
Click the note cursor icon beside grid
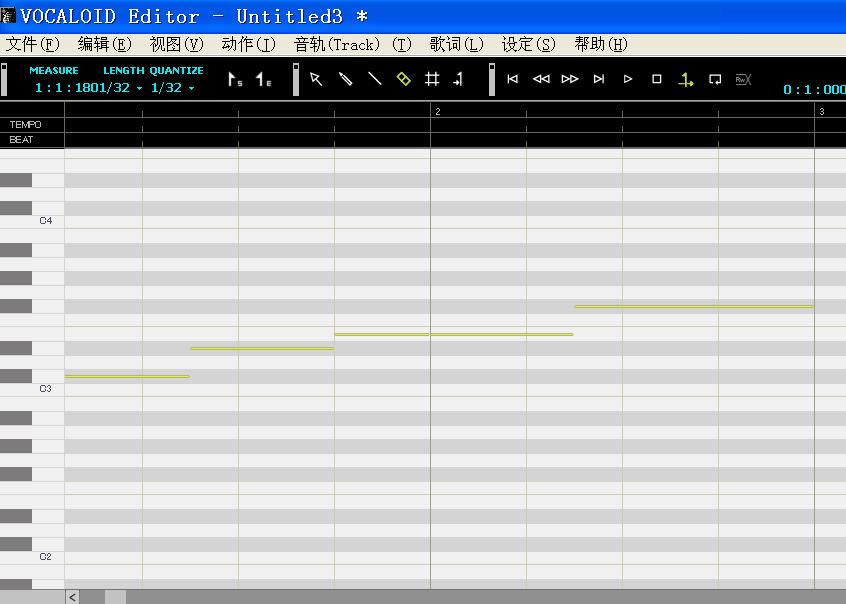tap(459, 79)
